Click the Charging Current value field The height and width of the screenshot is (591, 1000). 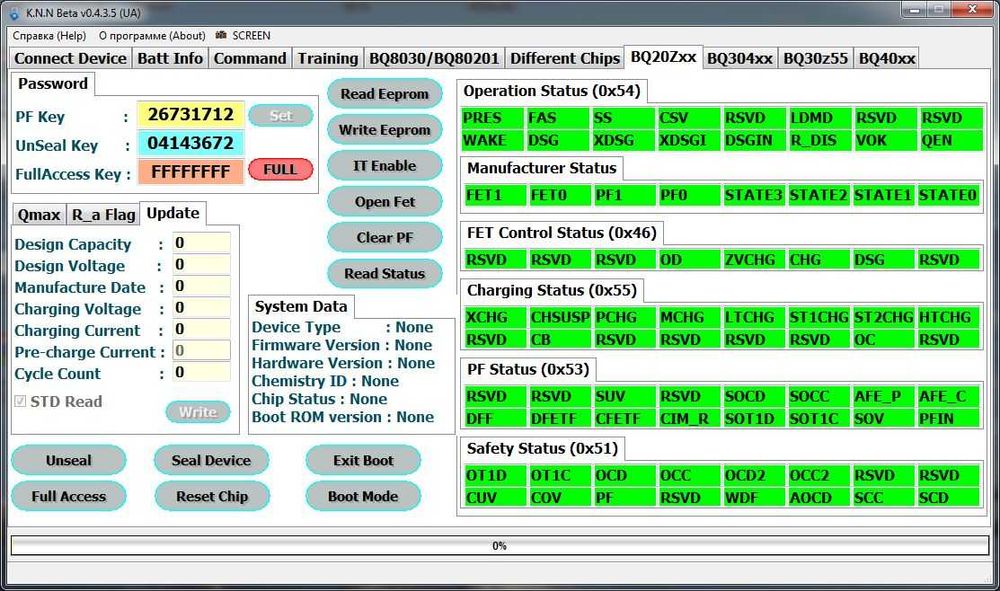click(202, 330)
